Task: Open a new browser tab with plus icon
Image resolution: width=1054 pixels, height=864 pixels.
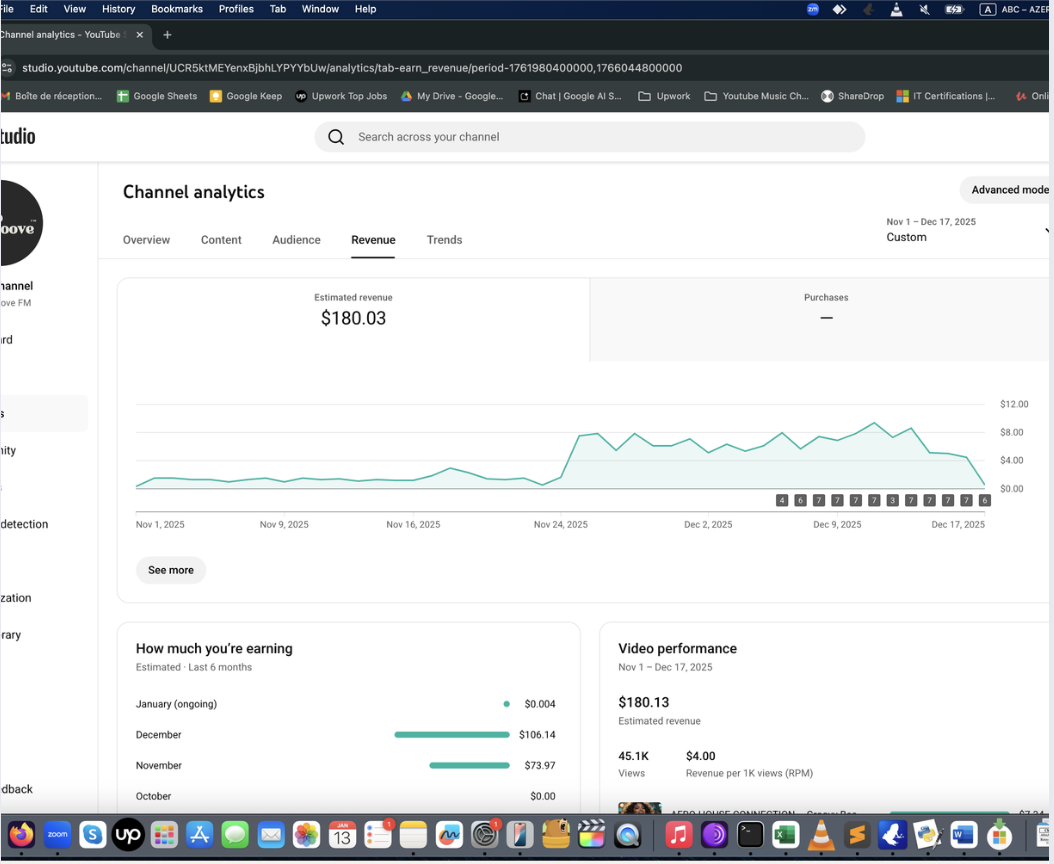Action: pyautogui.click(x=167, y=35)
